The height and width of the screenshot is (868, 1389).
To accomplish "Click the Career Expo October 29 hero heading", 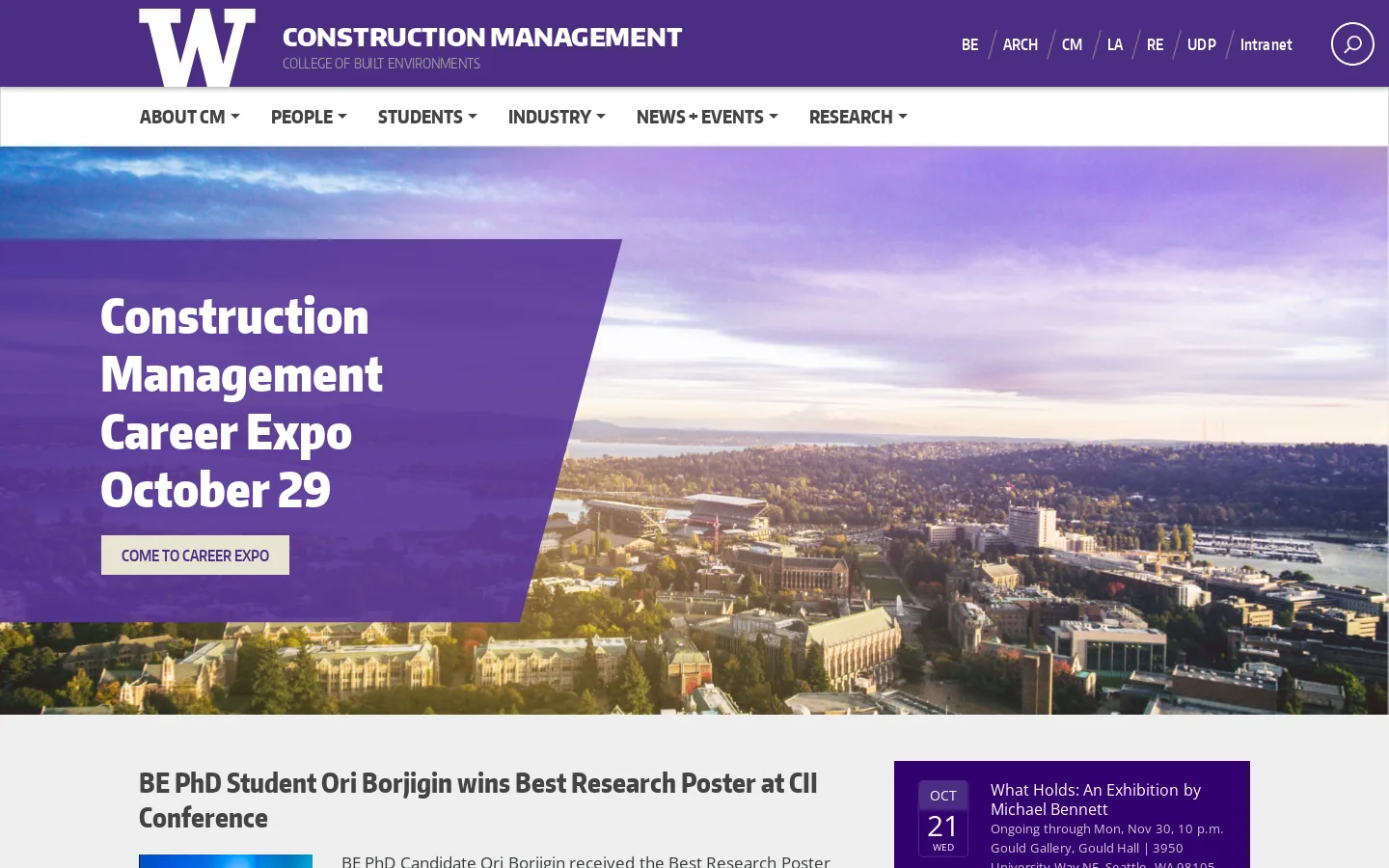I will pos(241,402).
